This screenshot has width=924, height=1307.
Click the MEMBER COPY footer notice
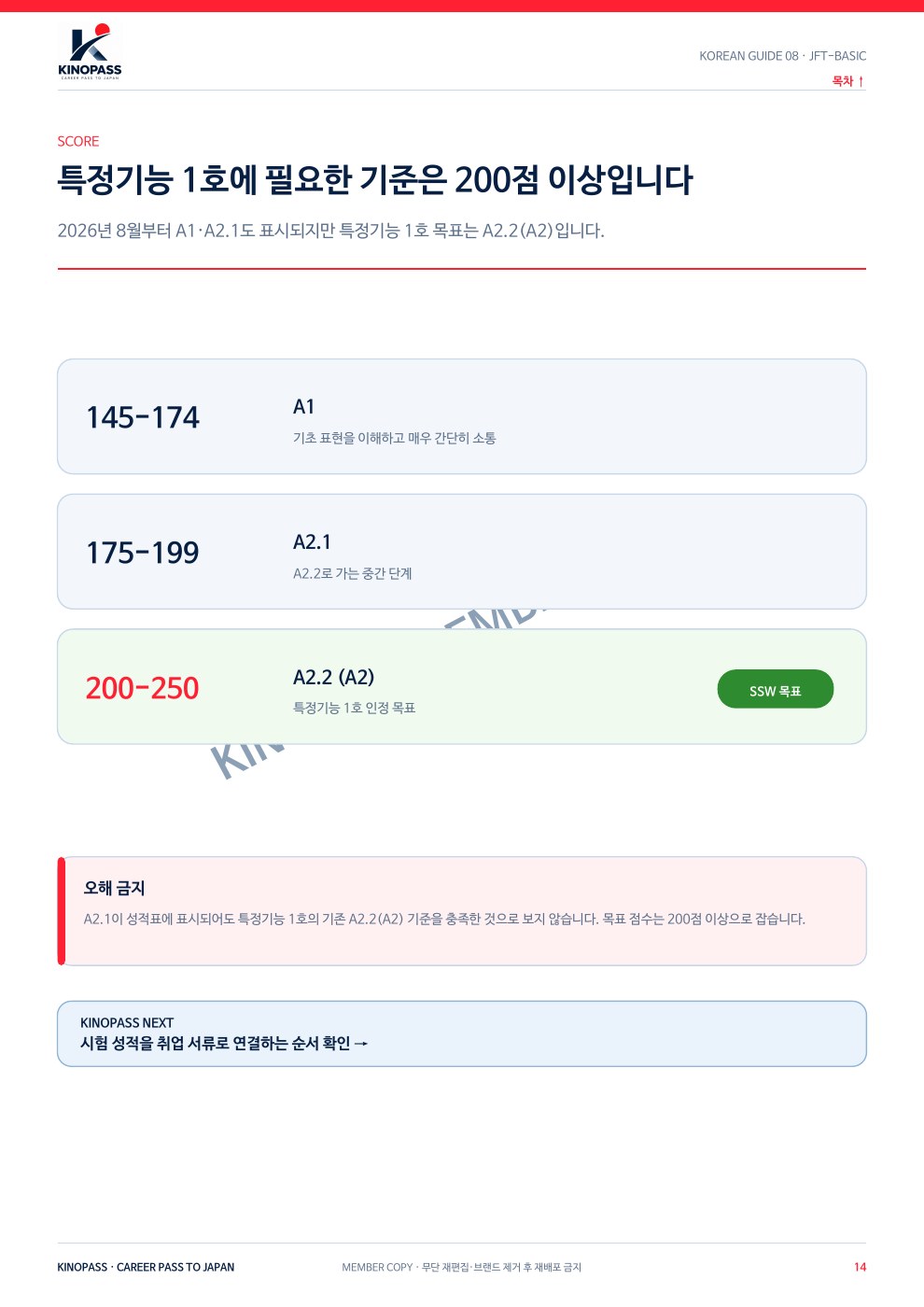tap(461, 1267)
